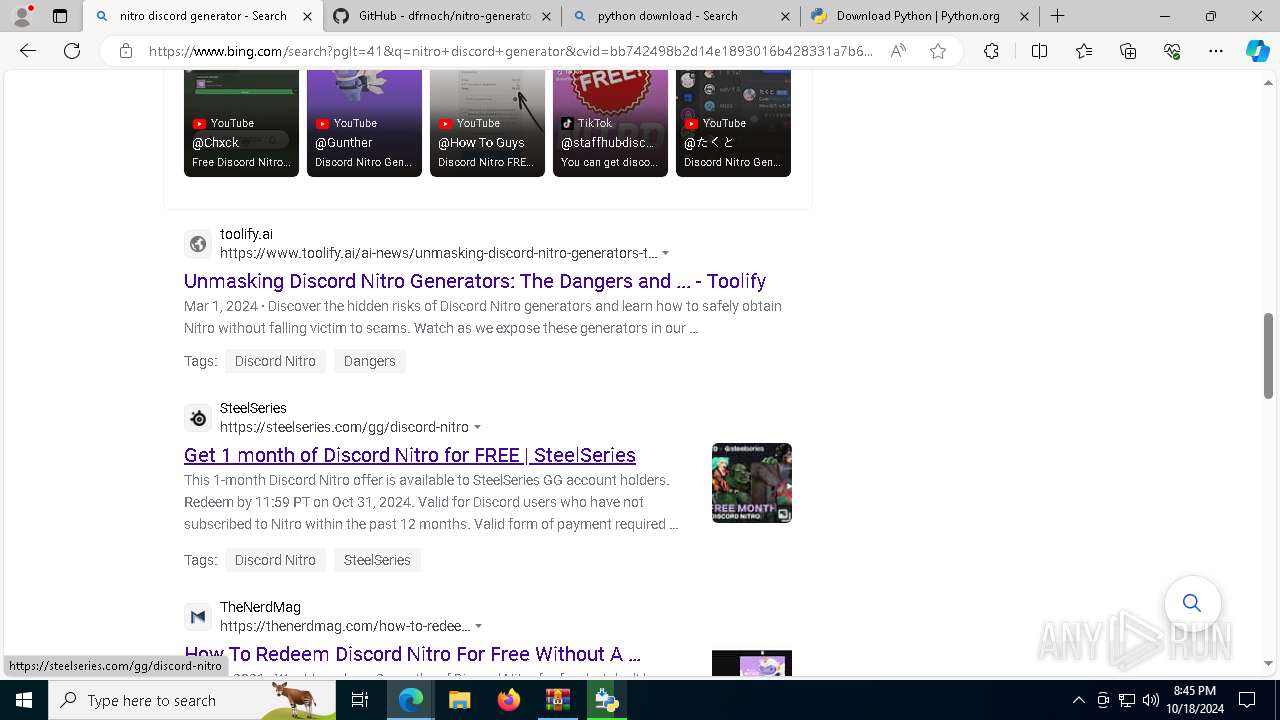Open the volume control icon
The height and width of the screenshot is (720, 1280).
pyautogui.click(x=1151, y=700)
